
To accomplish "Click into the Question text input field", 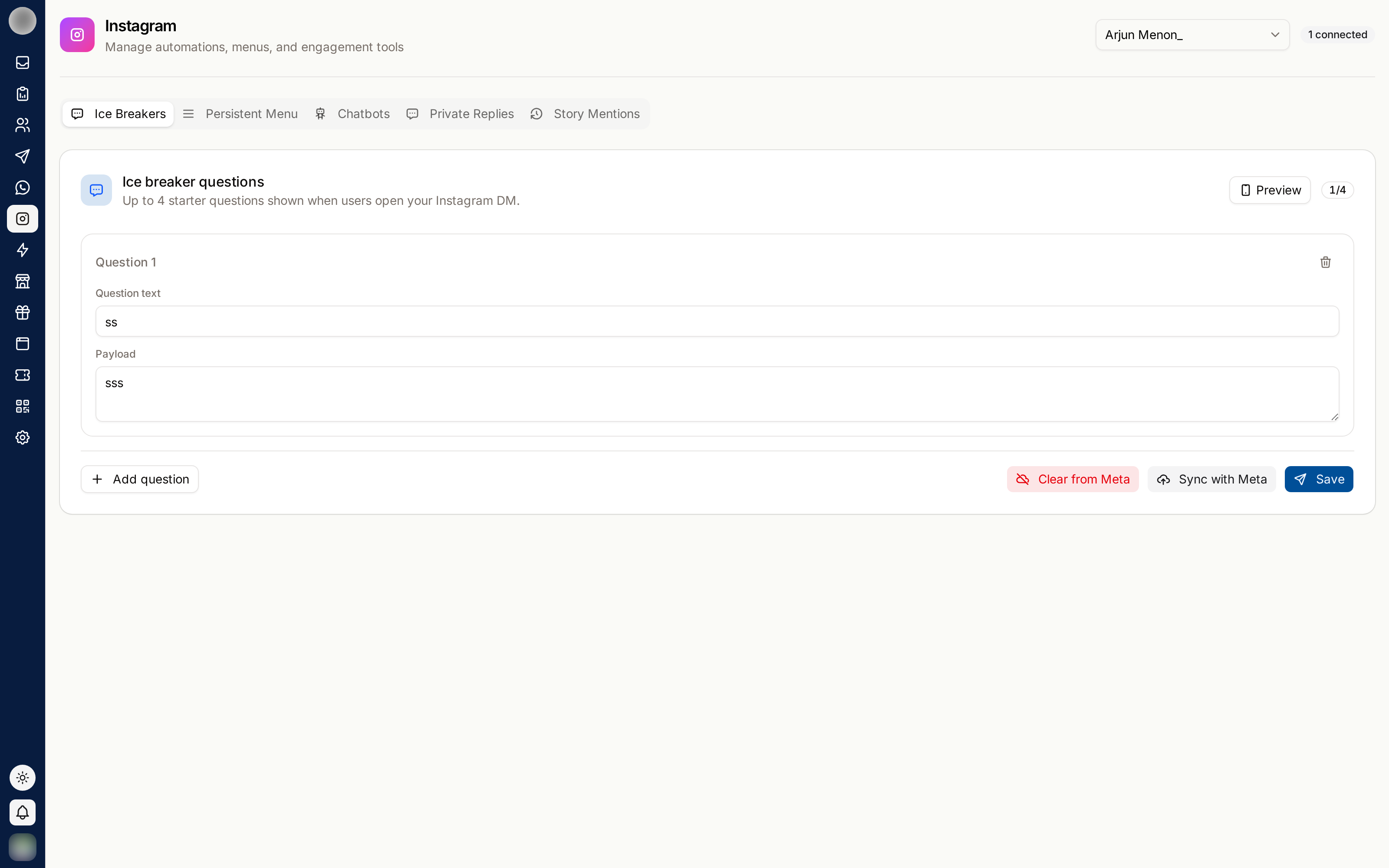I will click(717, 322).
